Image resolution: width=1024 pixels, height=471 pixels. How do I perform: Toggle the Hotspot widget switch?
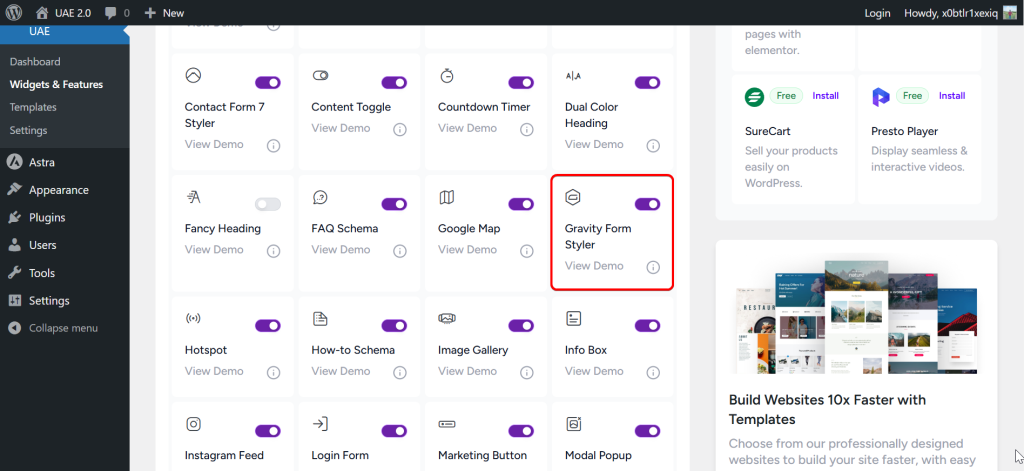(268, 326)
